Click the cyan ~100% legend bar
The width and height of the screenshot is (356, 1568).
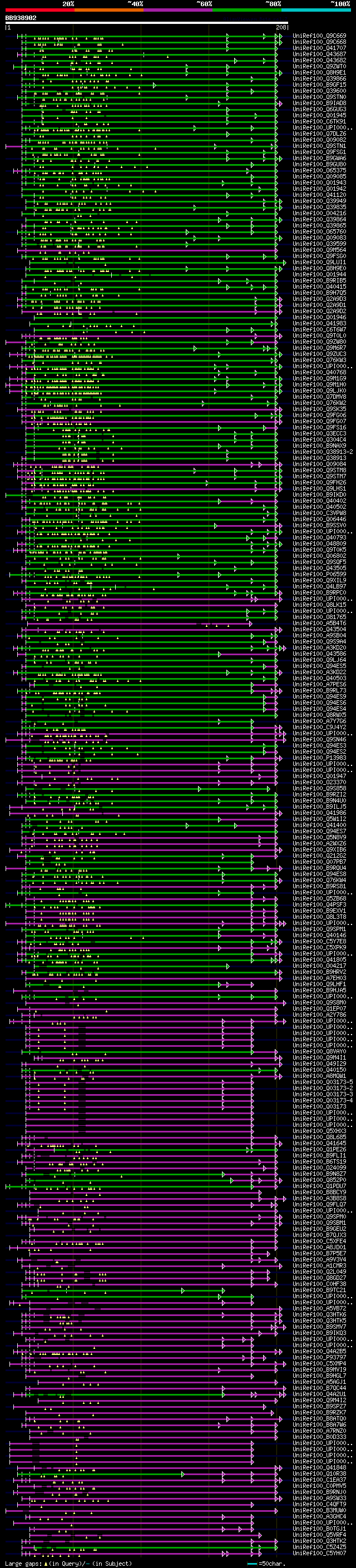[316, 9]
